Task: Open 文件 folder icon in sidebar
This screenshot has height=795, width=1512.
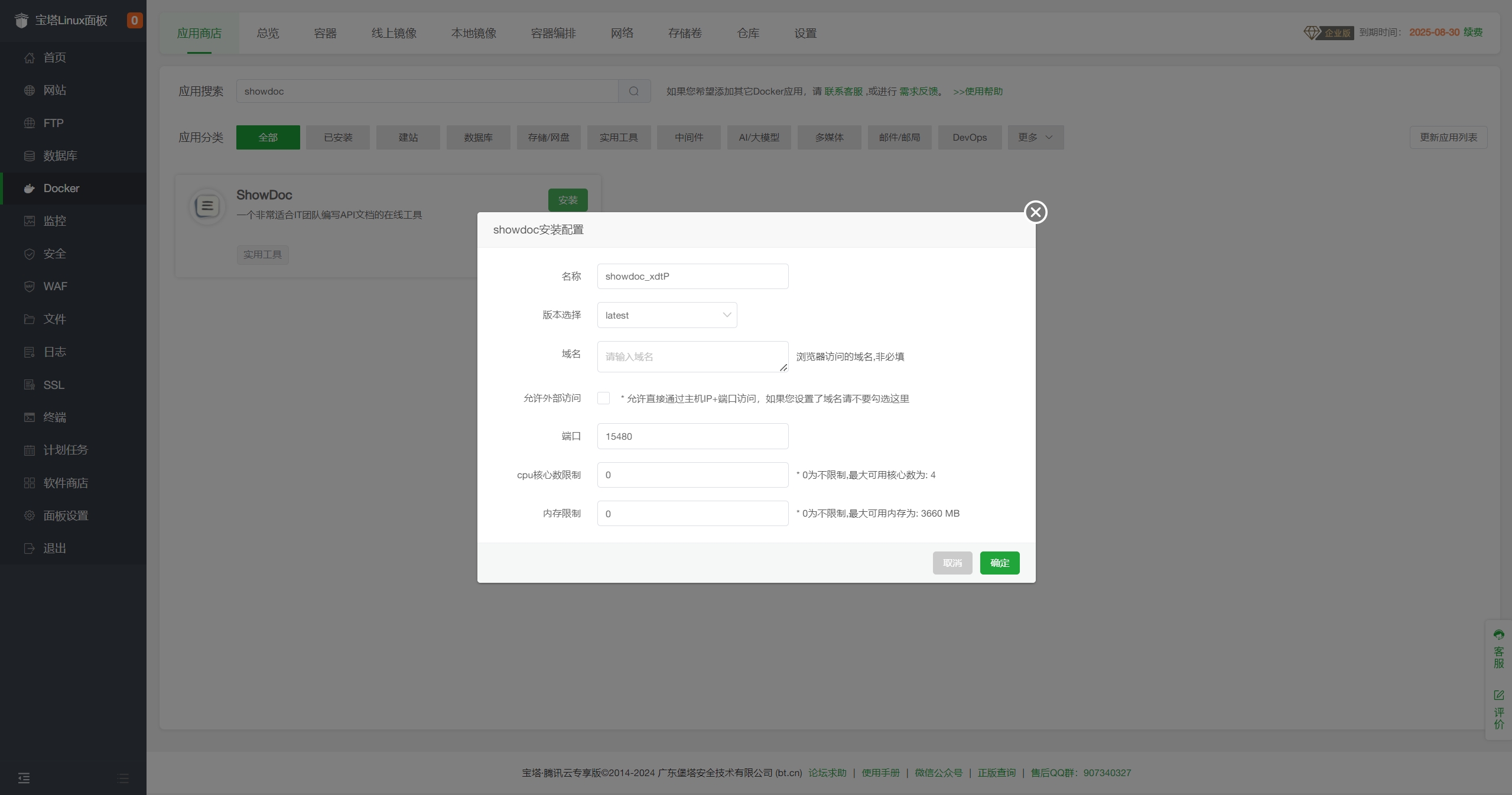Action: tap(30, 319)
